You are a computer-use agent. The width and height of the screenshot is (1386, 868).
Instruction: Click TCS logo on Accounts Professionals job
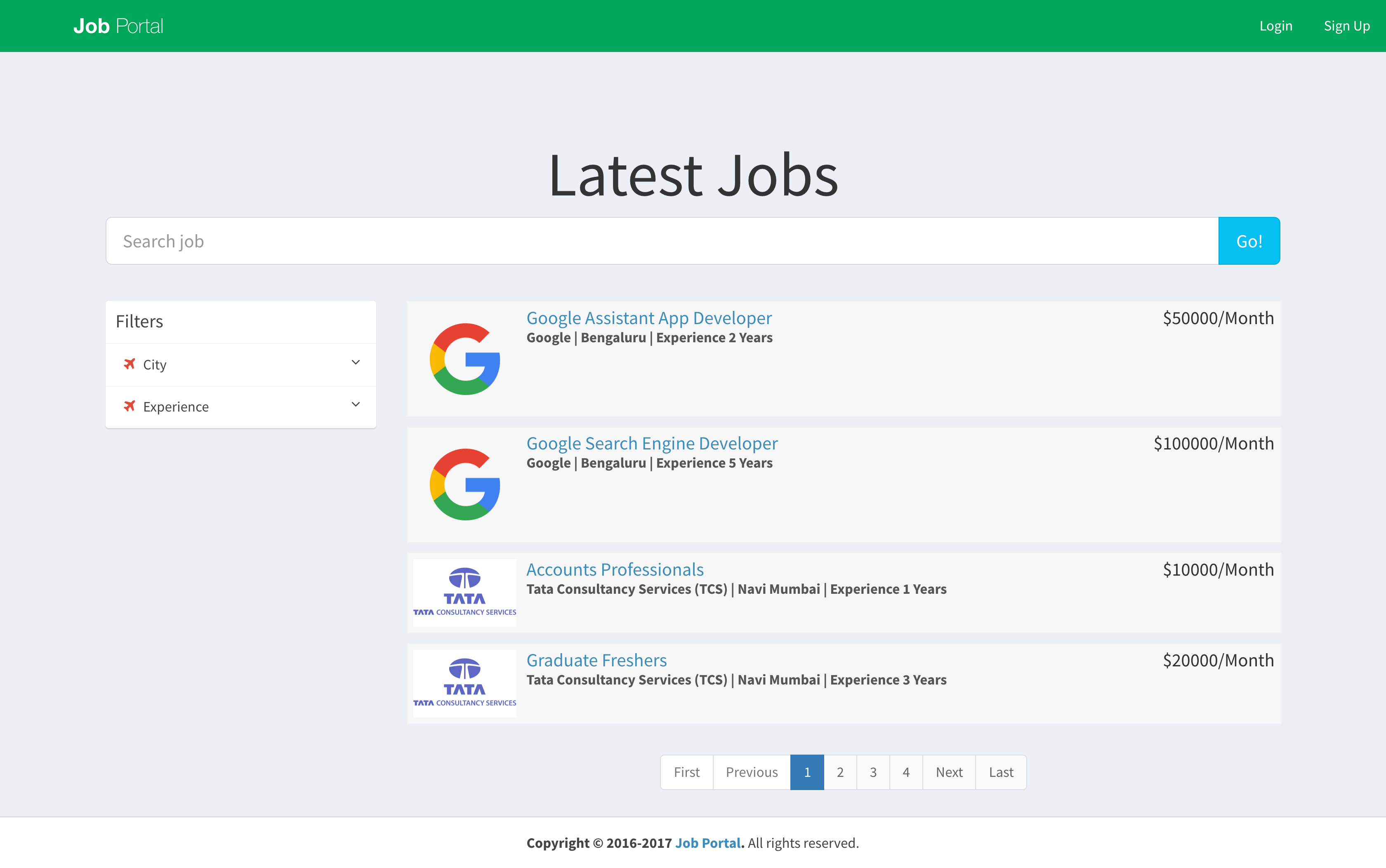[464, 593]
